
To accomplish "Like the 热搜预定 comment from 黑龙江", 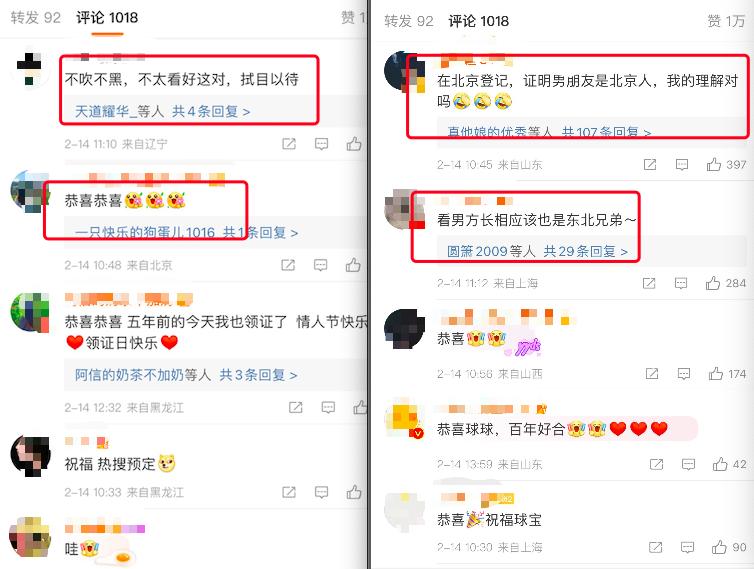I will click(x=354, y=492).
